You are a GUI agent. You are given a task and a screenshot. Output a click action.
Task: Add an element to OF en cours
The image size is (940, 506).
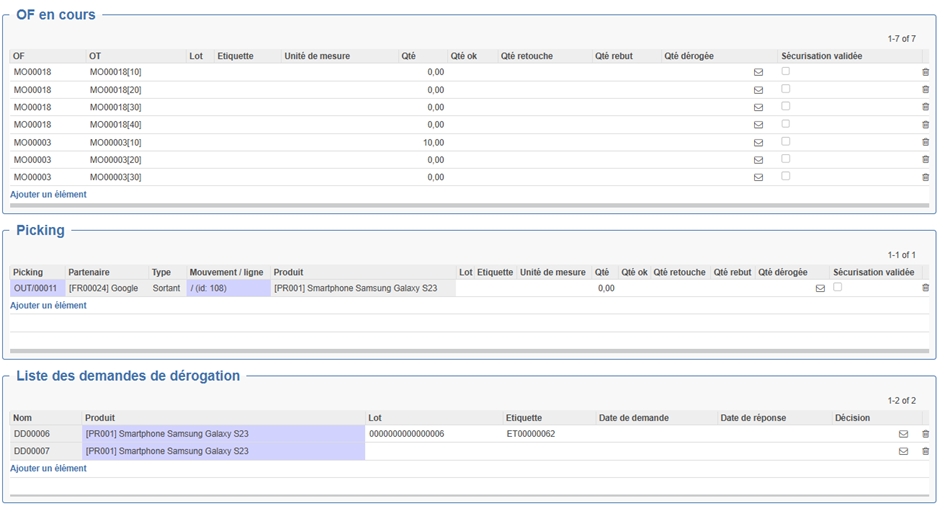pos(48,195)
